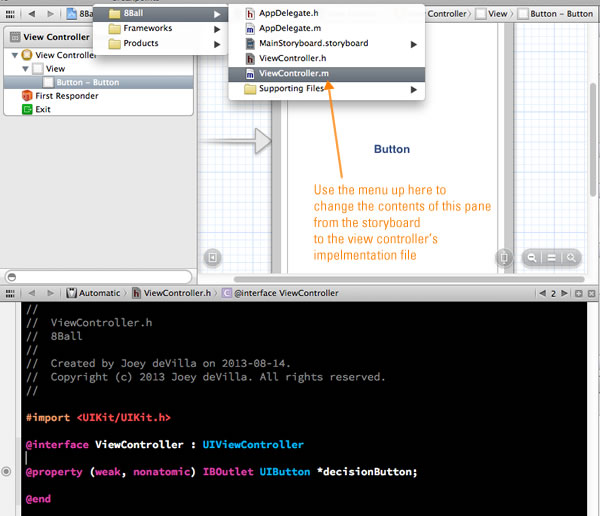Click the green Exit icon
The image size is (600, 516).
coord(27,109)
